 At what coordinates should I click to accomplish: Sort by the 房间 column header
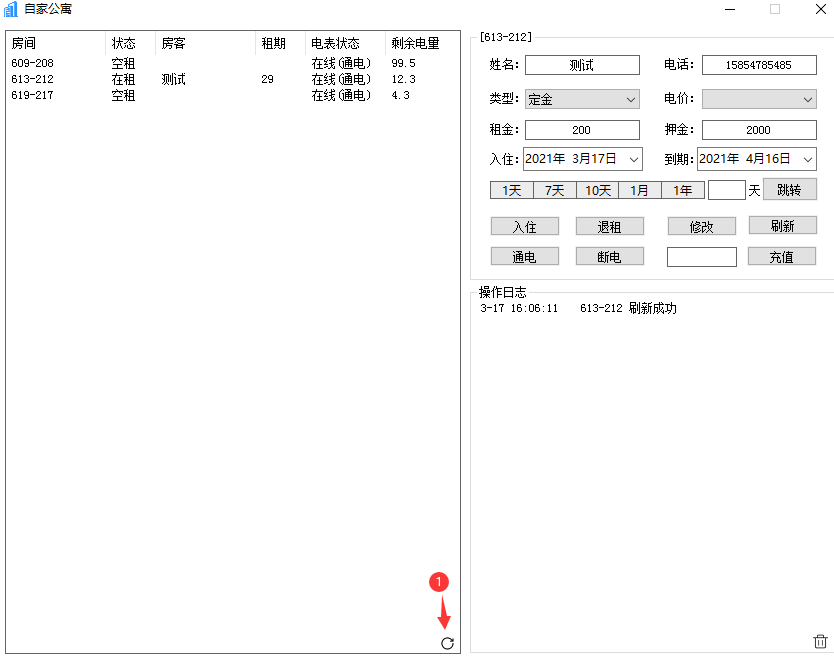tap(56, 43)
